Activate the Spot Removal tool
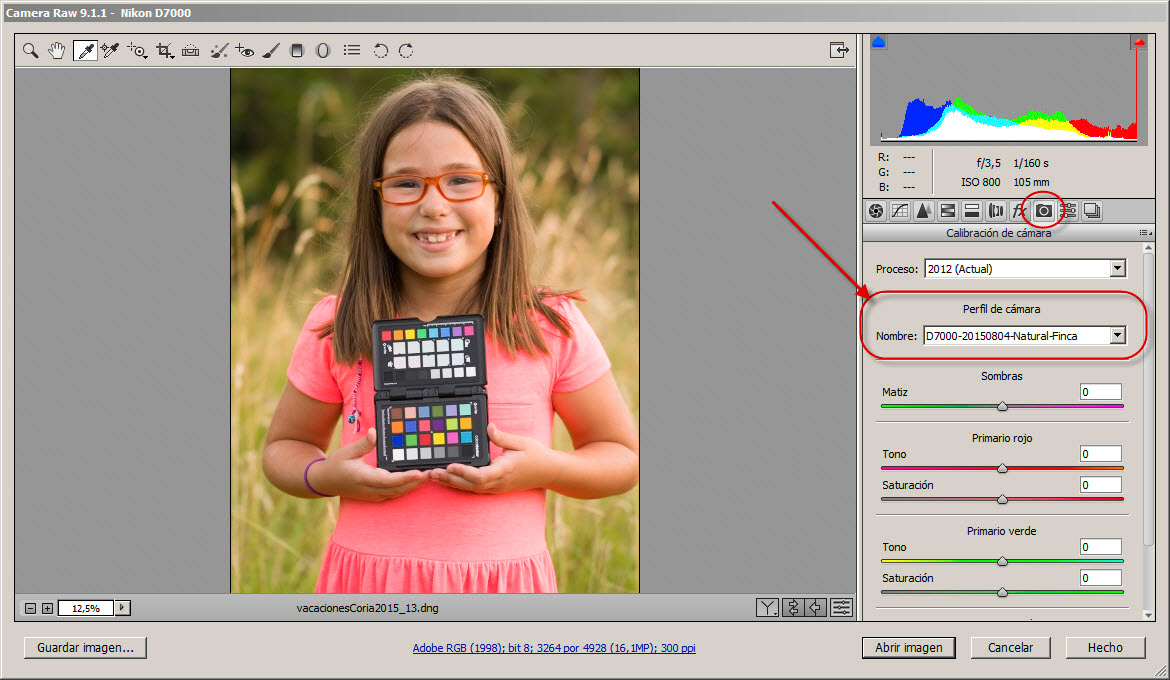 pyautogui.click(x=219, y=50)
